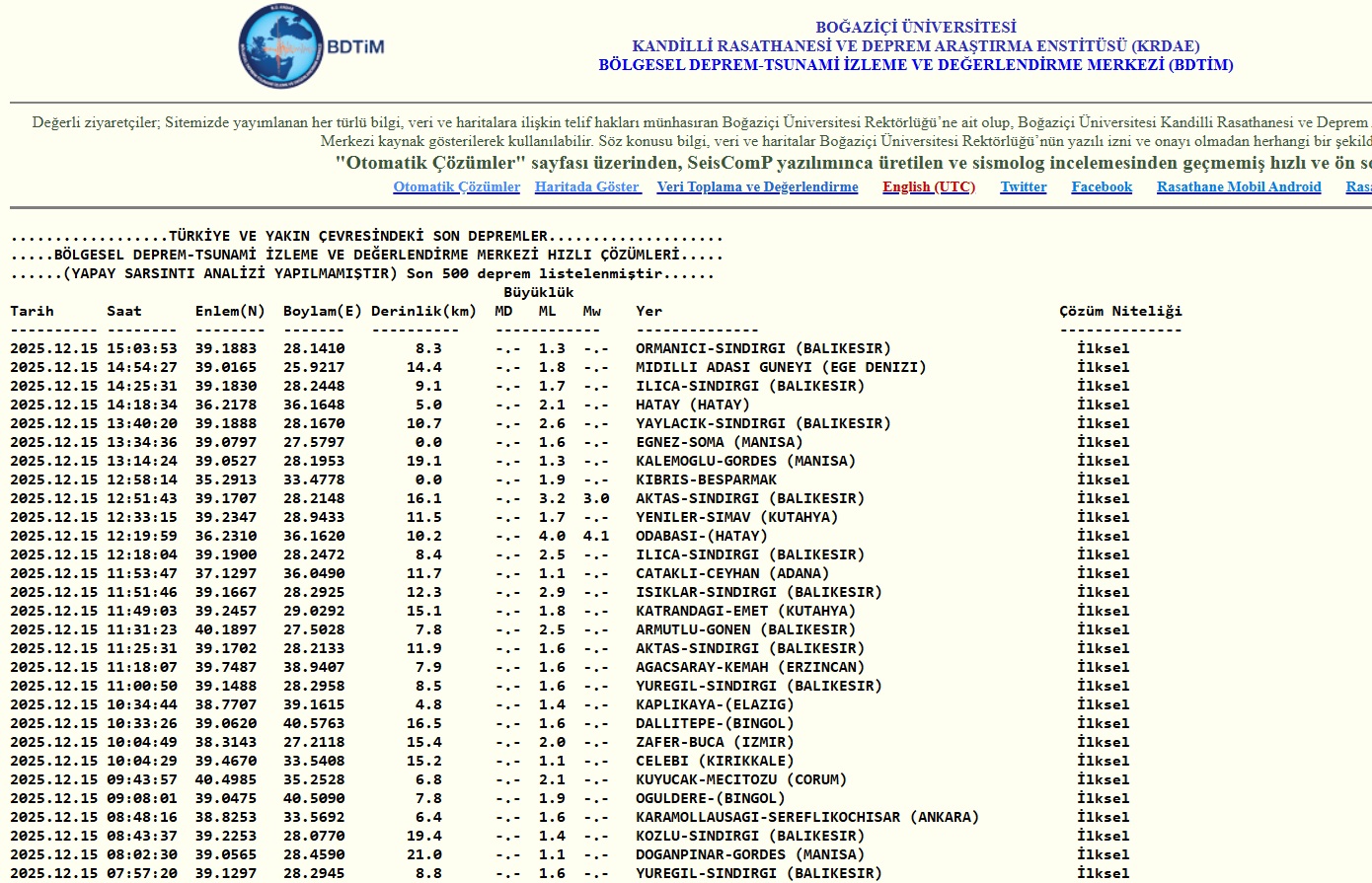Click the MIDILLI ADASI GUNEYI location entry
The height and width of the screenshot is (883, 1372).
click(780, 367)
